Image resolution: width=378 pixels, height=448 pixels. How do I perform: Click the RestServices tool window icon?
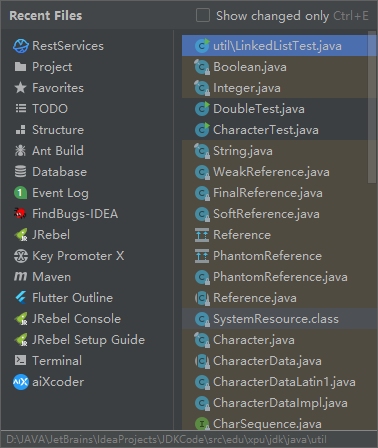21,46
